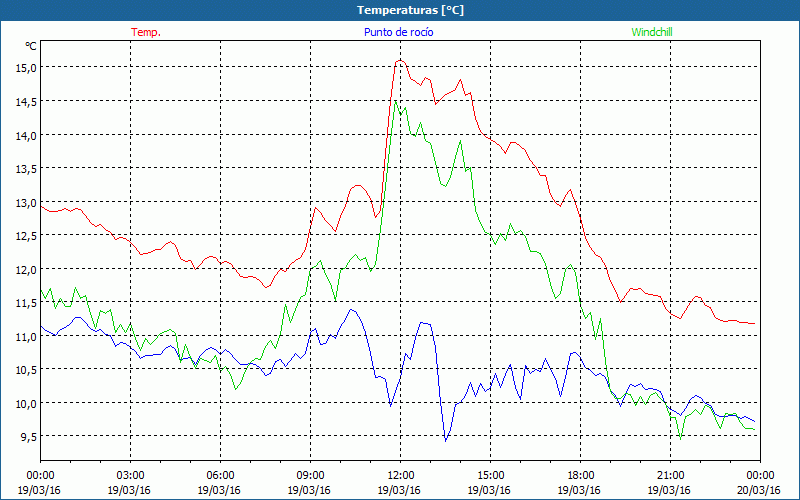800x500 pixels.
Task: Click the 10,5 y-axis value
Action: (x=27, y=369)
